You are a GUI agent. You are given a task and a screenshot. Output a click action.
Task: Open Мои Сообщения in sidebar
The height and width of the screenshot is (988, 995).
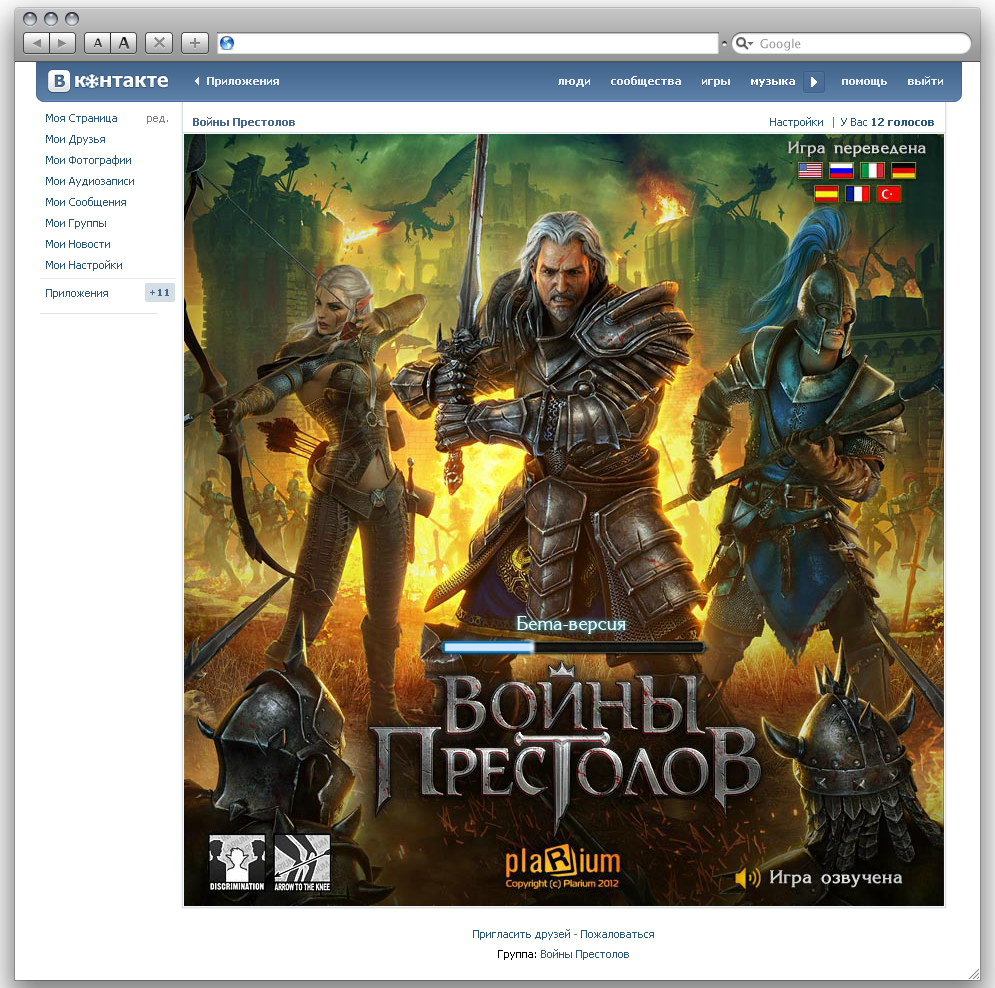coord(86,202)
